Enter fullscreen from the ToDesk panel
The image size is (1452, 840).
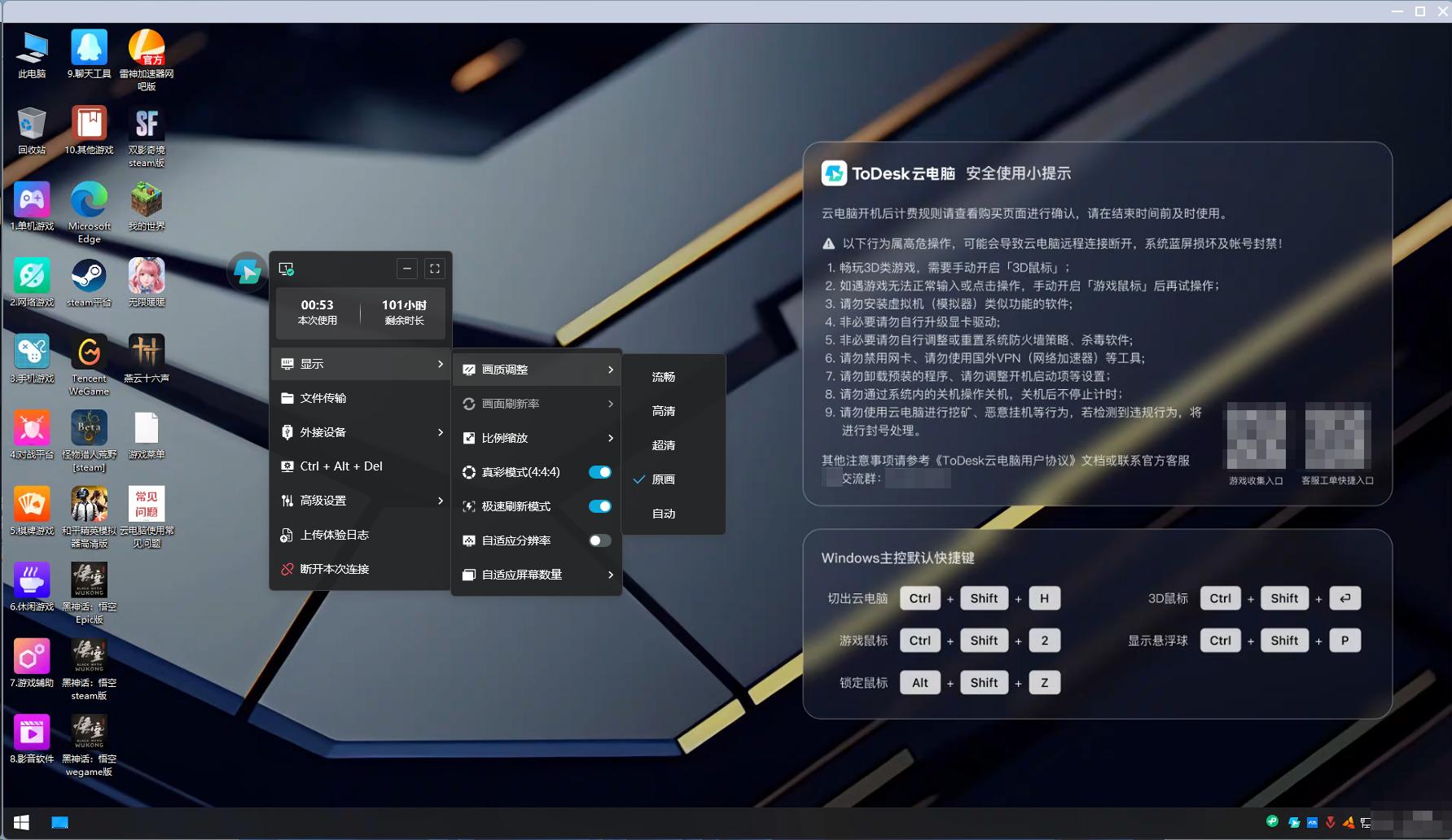tap(435, 269)
